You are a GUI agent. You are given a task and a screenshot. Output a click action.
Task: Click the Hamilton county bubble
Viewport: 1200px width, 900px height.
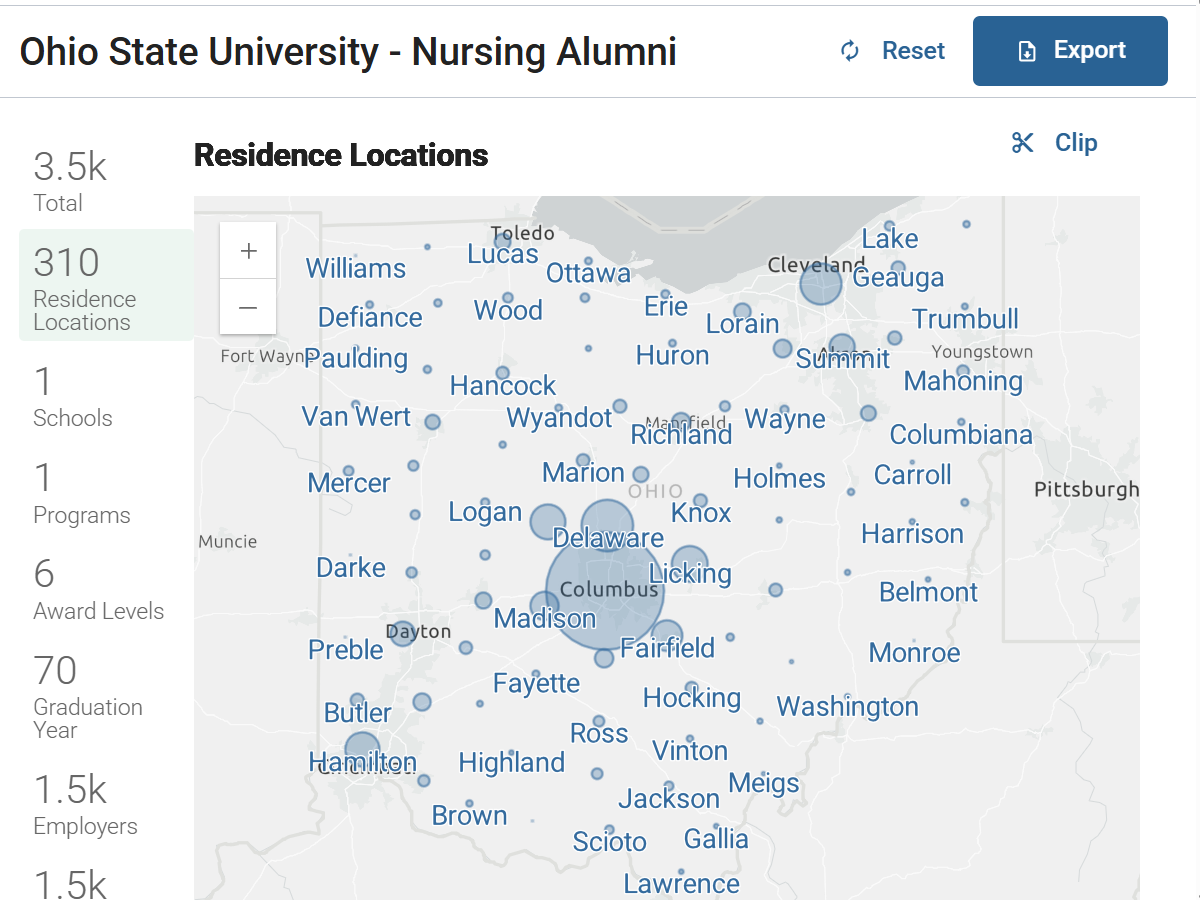tap(362, 750)
